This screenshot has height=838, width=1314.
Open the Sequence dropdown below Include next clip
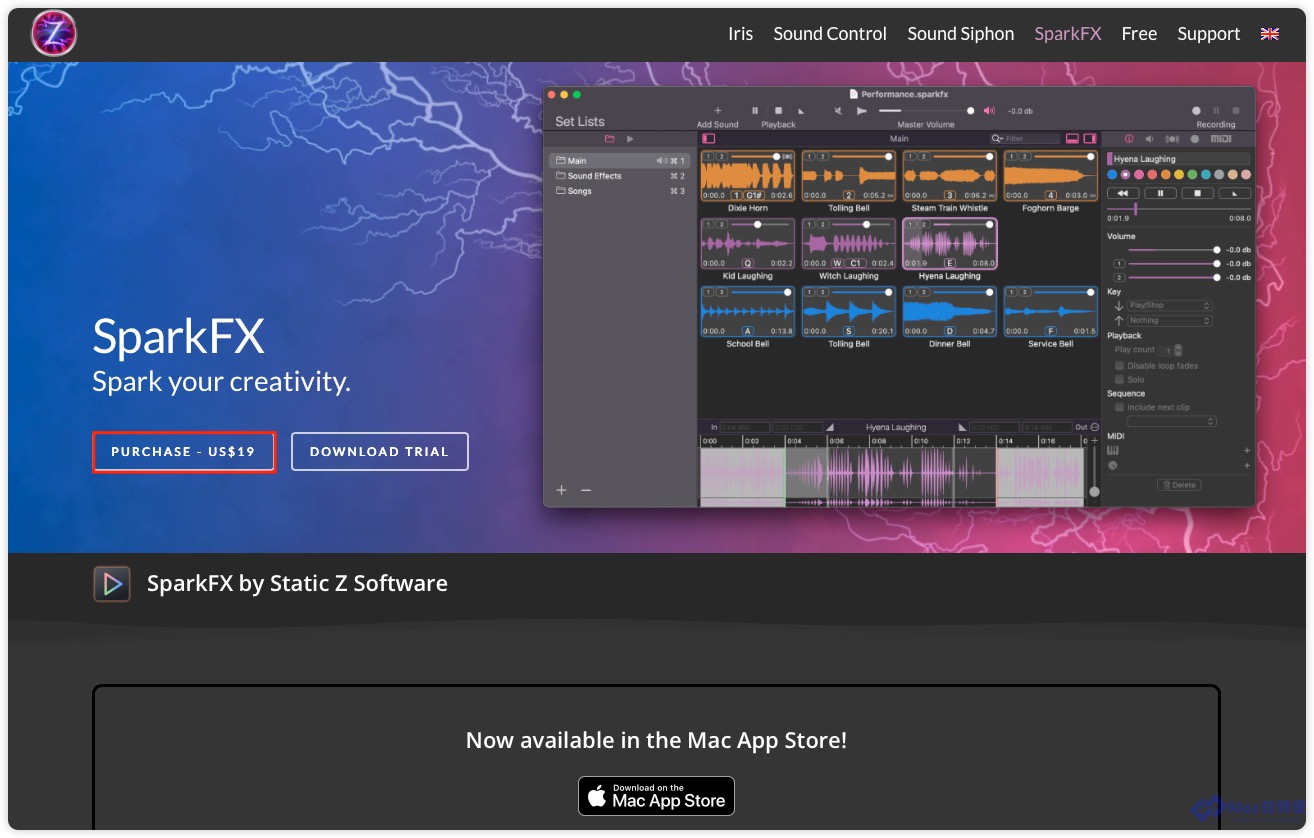tap(1171, 422)
